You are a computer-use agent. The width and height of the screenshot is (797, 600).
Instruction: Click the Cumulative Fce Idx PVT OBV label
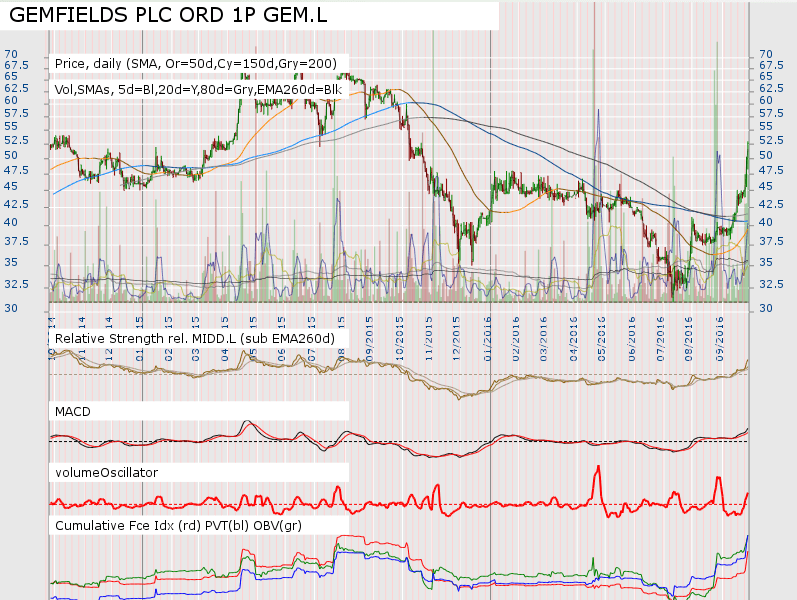tap(178, 525)
